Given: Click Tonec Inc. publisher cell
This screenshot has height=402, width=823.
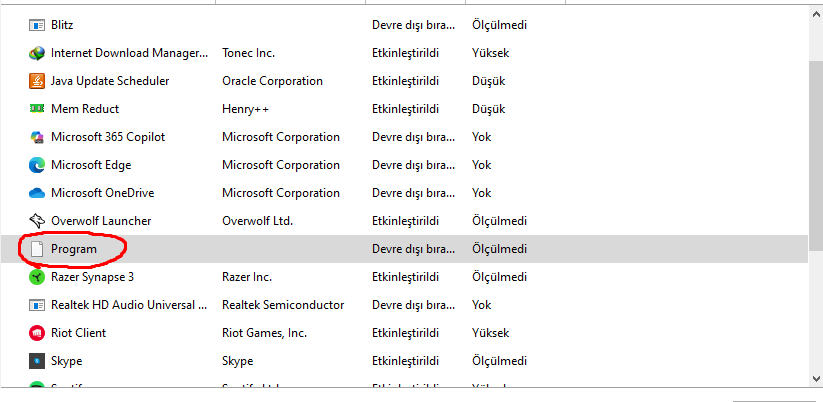Looking at the screenshot, I should point(248,53).
